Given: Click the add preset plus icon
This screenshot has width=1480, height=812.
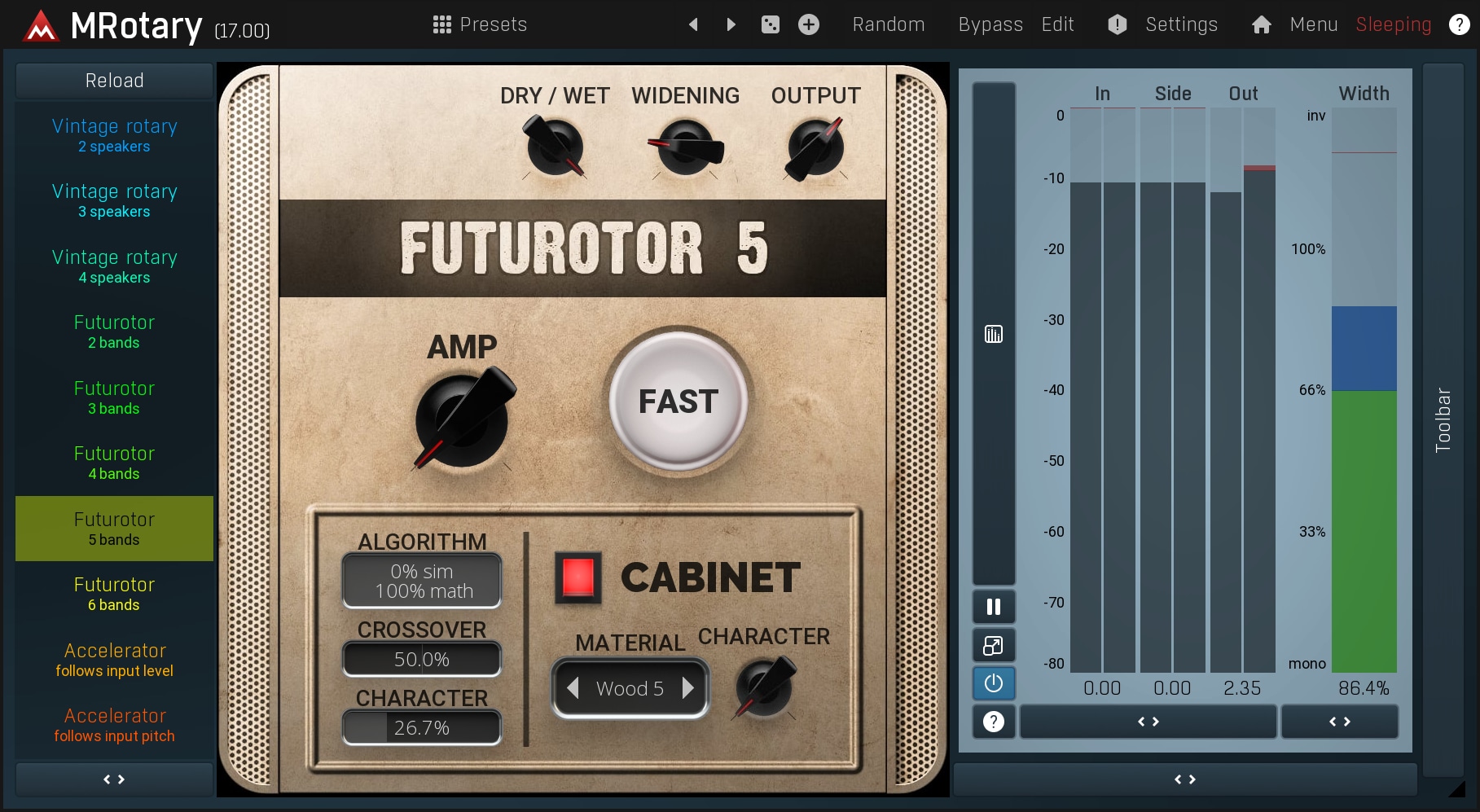Looking at the screenshot, I should (x=808, y=24).
